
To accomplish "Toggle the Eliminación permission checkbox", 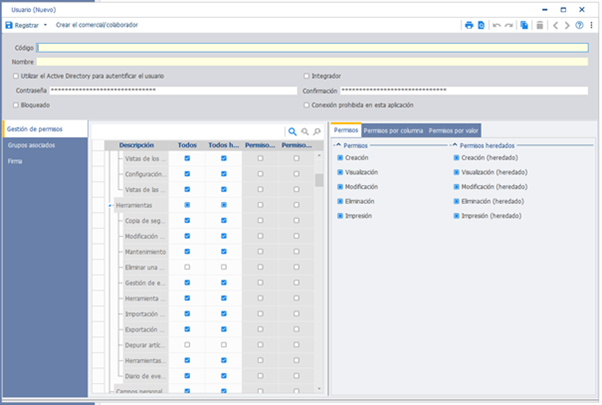I will 340,201.
